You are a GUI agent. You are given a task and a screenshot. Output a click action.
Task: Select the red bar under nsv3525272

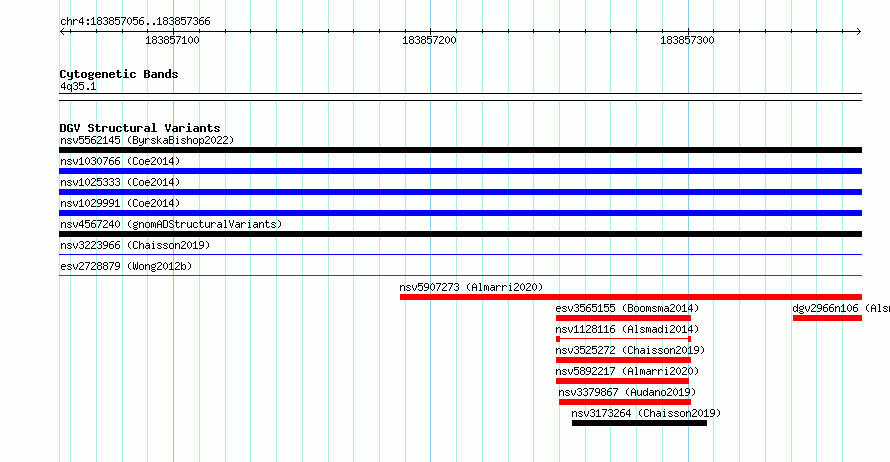pos(623,360)
